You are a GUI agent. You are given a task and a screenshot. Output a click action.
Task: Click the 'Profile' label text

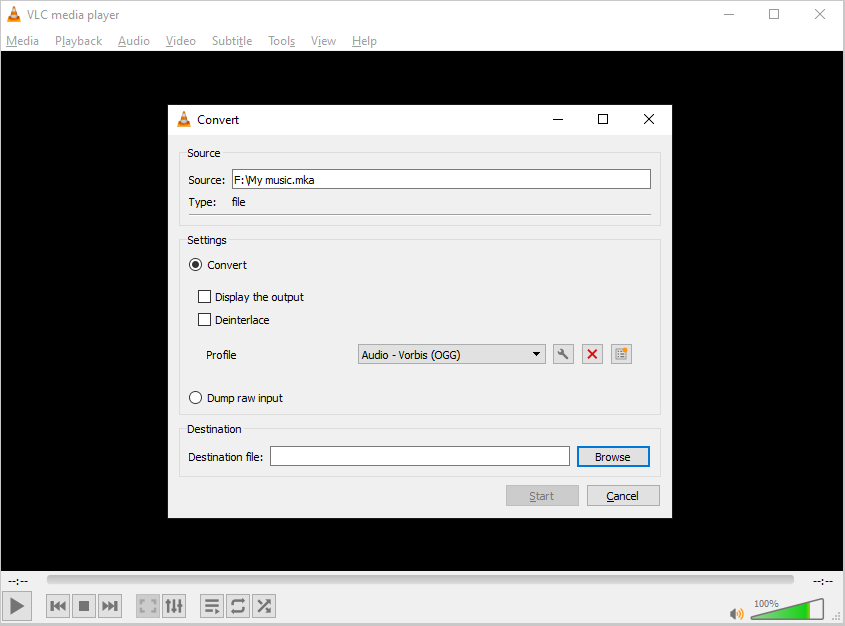click(221, 355)
